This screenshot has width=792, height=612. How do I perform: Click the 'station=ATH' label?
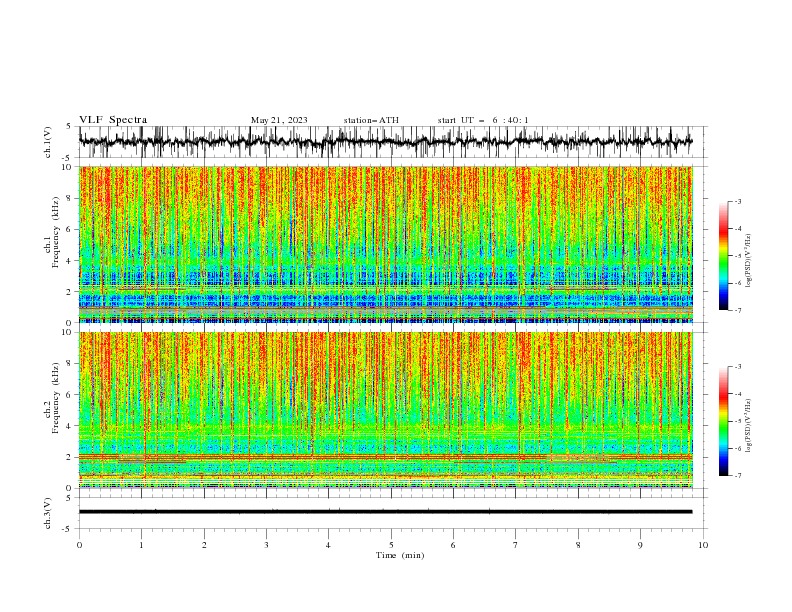371,120
